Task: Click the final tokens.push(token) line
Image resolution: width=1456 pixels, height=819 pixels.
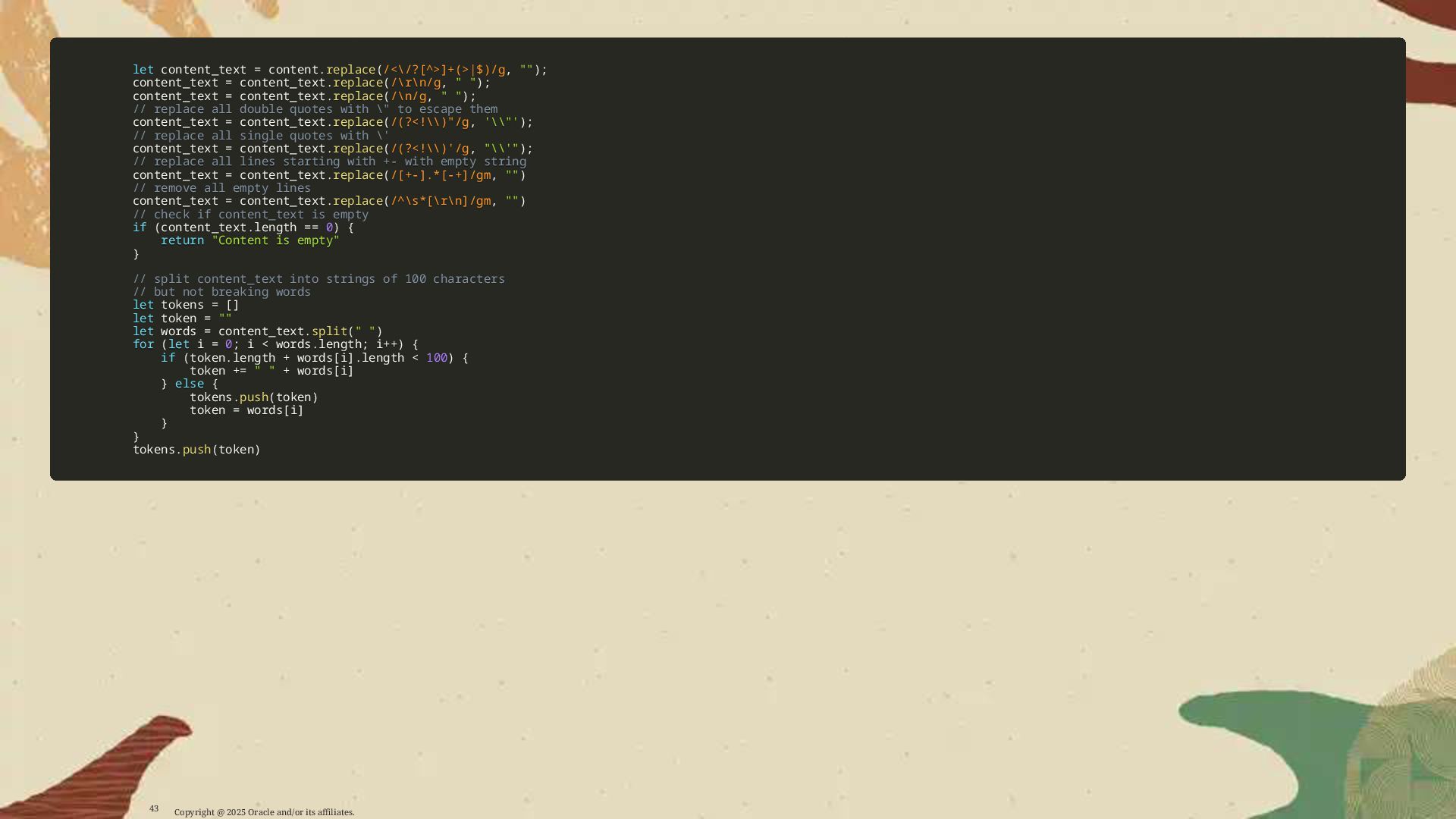Action: click(x=196, y=450)
